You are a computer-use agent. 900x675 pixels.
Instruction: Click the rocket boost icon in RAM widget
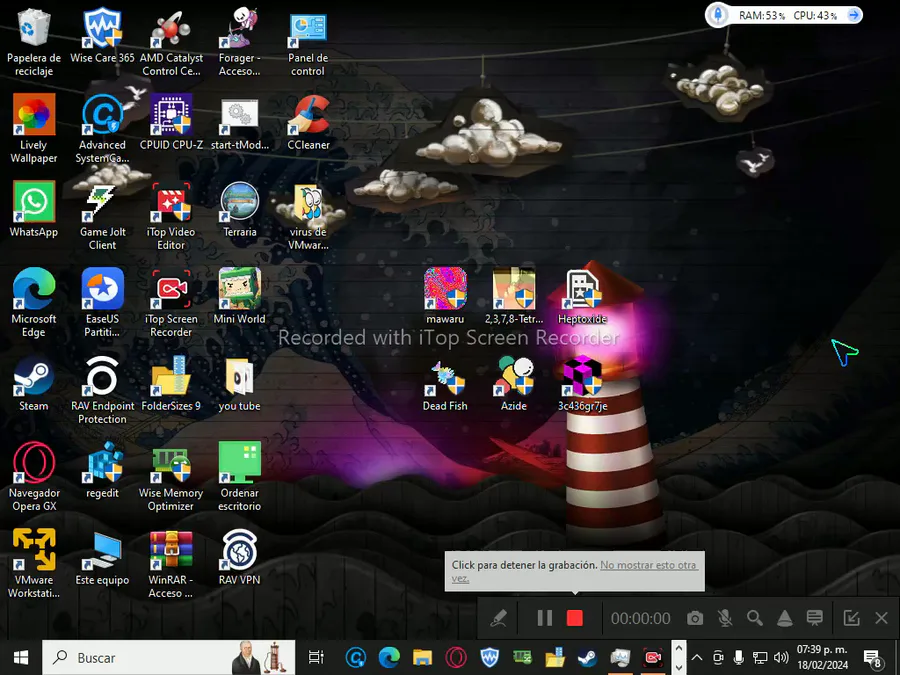[x=717, y=14]
